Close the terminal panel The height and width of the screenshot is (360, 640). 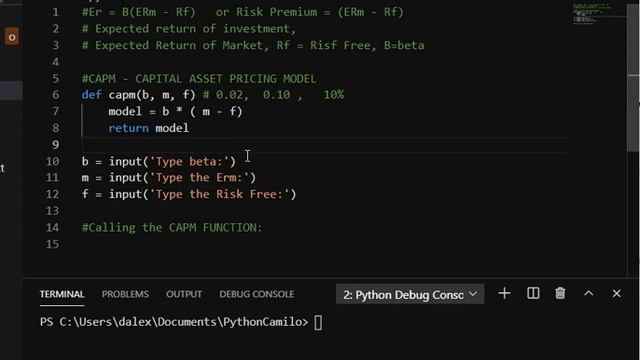coord(616,293)
